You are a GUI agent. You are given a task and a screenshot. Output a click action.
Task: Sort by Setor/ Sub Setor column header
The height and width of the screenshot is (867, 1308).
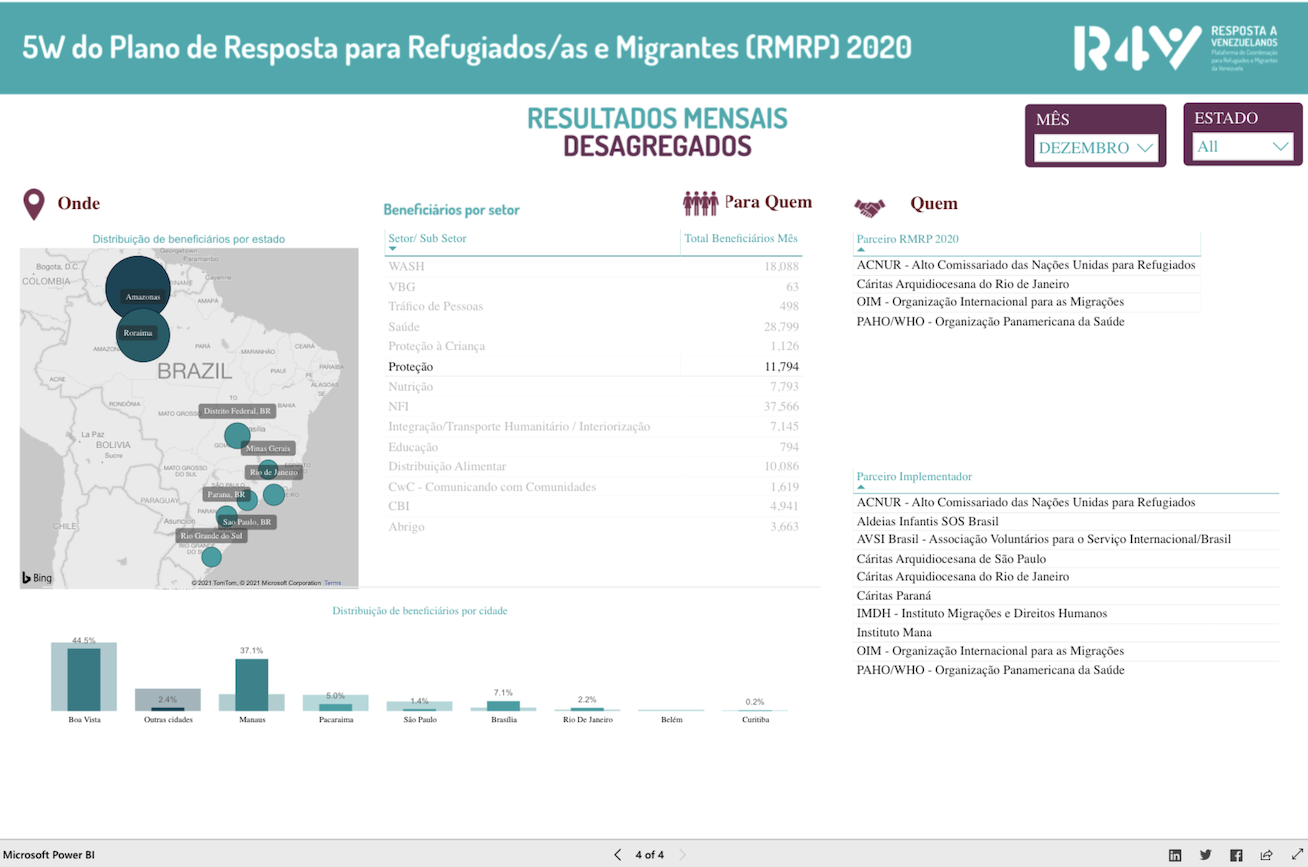[x=532, y=239]
